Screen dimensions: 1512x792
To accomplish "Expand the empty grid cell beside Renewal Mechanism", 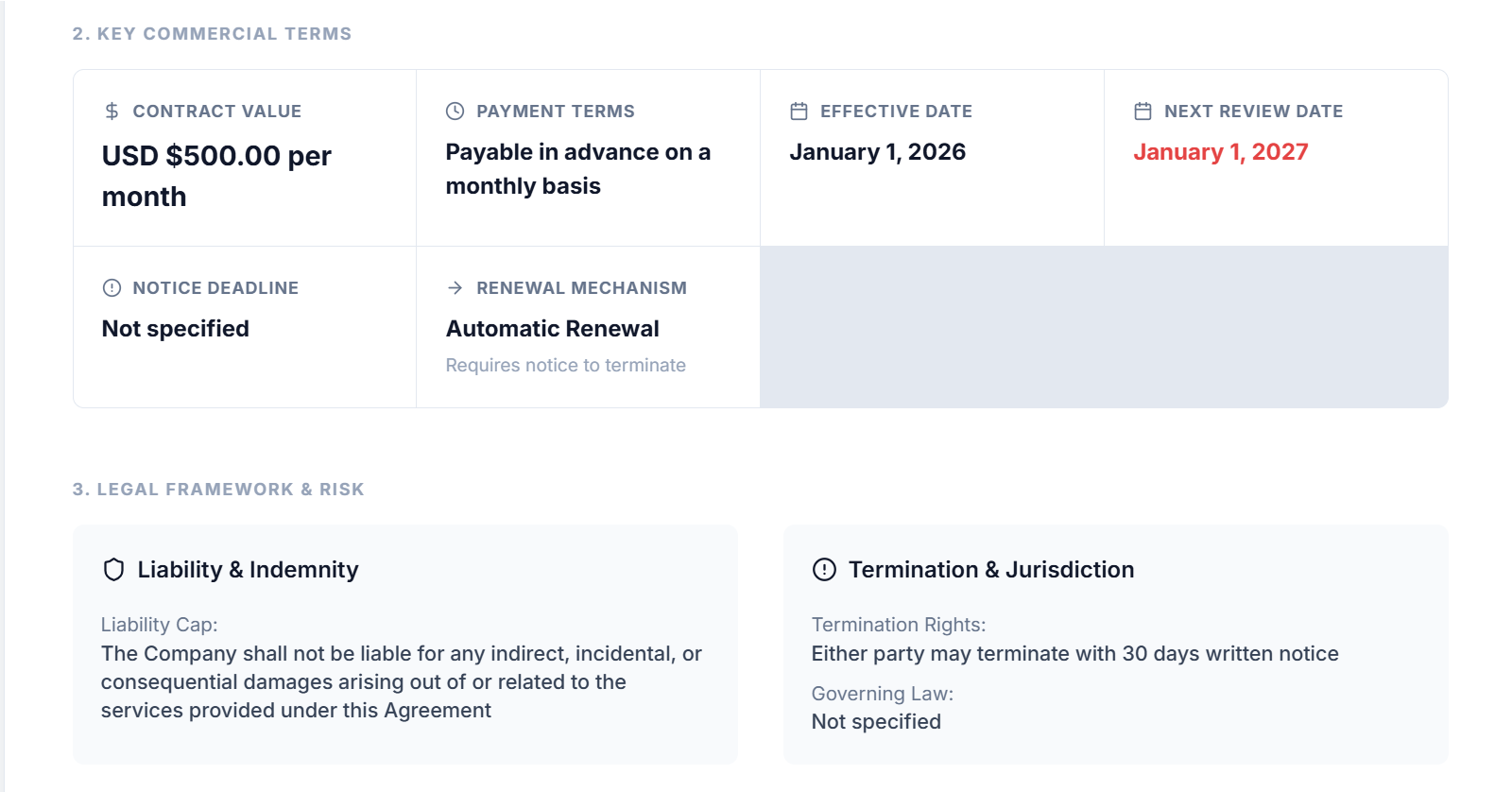I will point(1104,325).
